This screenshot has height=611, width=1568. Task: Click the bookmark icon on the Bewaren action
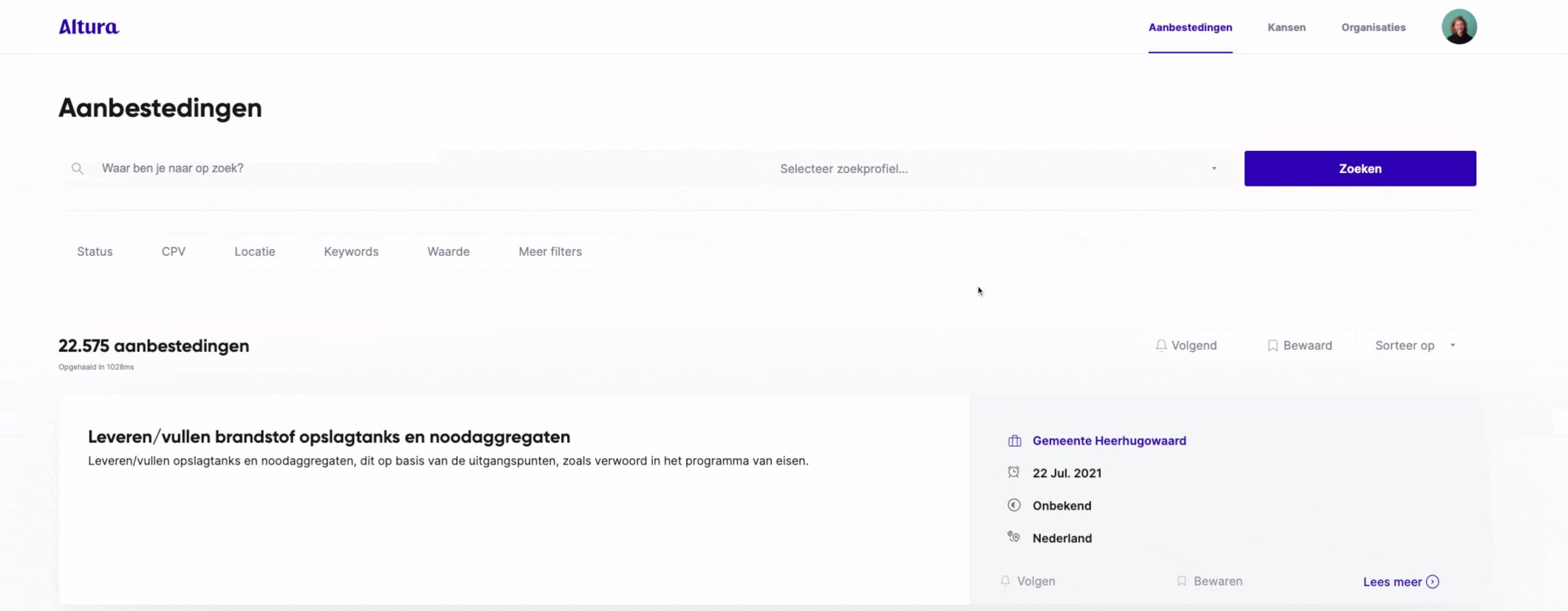point(1181,581)
